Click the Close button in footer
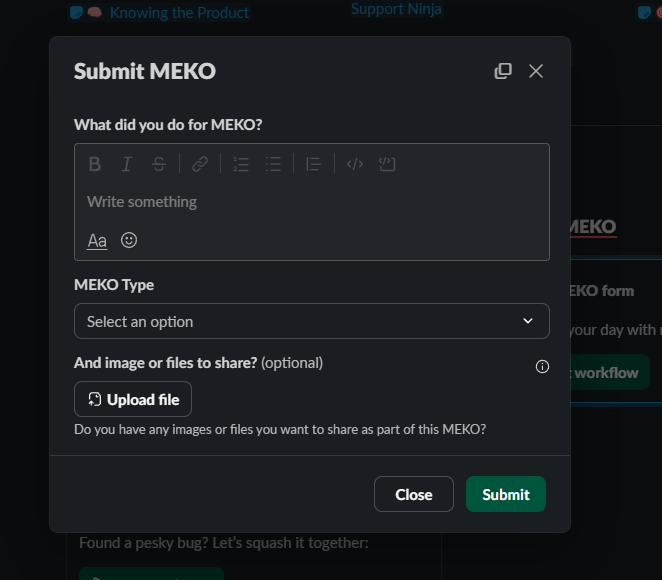Image resolution: width=662 pixels, height=580 pixels. point(414,494)
